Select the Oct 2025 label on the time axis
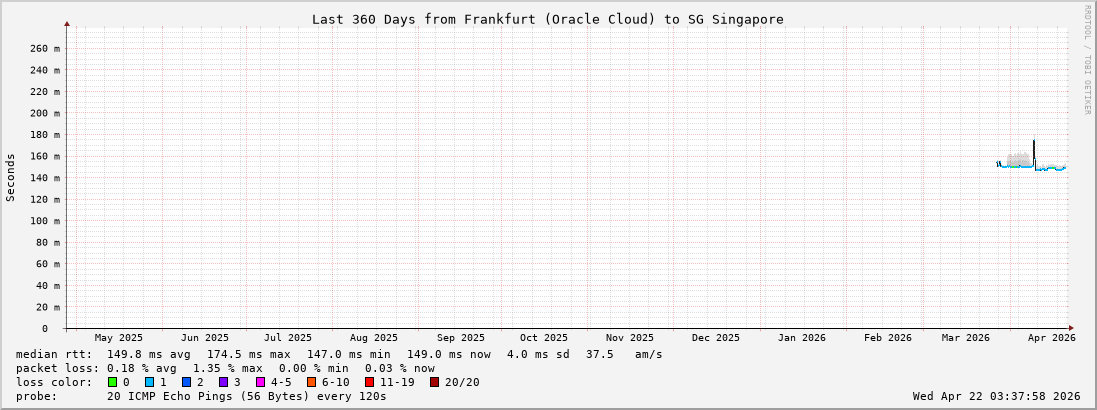This screenshot has width=1097, height=410. click(543, 338)
